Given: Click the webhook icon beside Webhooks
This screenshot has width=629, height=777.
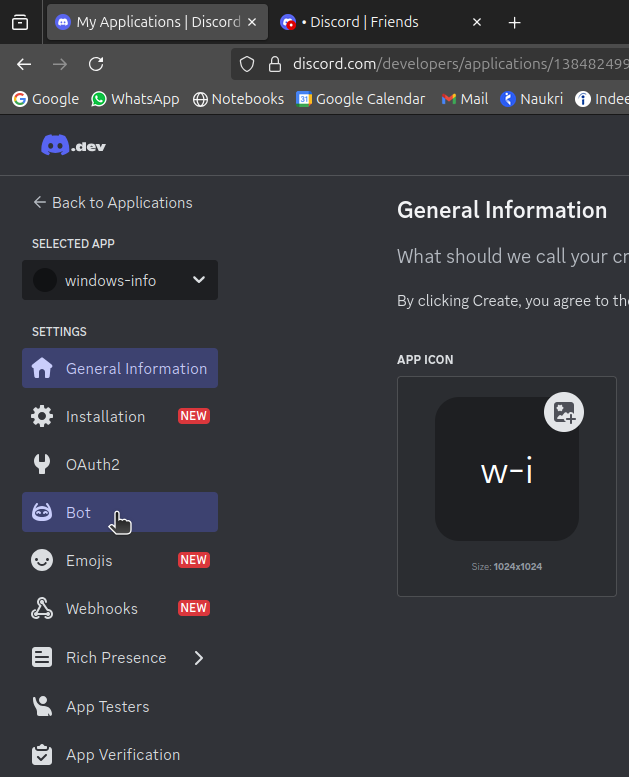Looking at the screenshot, I should (x=42, y=608).
